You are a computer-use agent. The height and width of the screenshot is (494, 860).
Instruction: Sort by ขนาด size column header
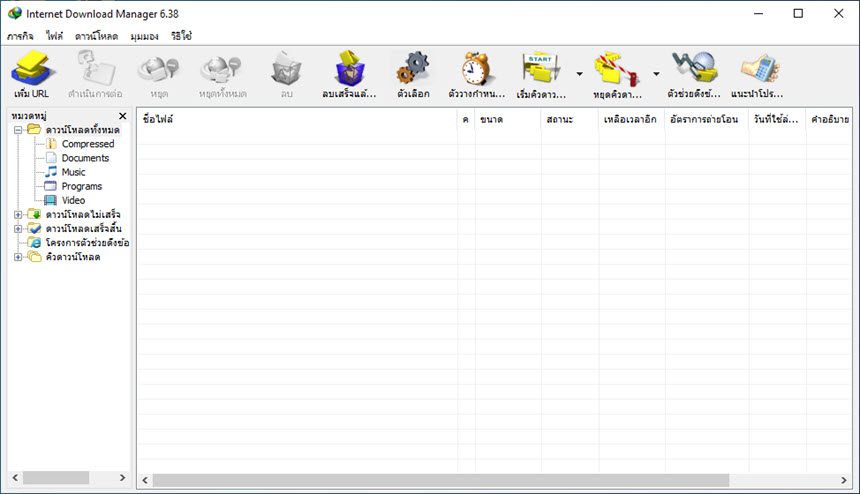508,119
